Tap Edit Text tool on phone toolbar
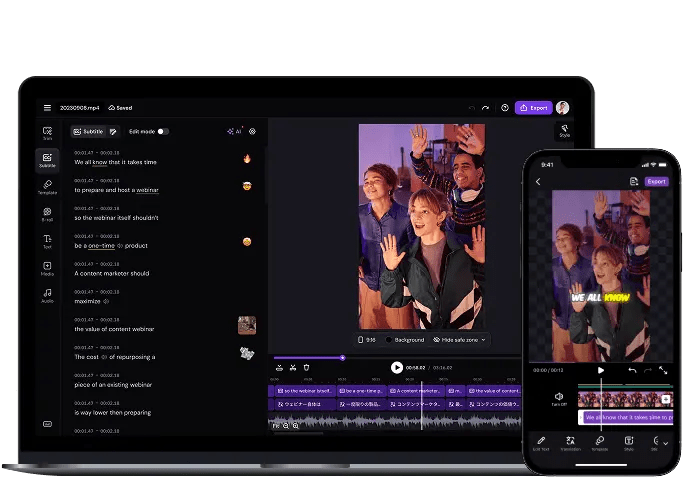This screenshot has width=686, height=504. (541, 443)
